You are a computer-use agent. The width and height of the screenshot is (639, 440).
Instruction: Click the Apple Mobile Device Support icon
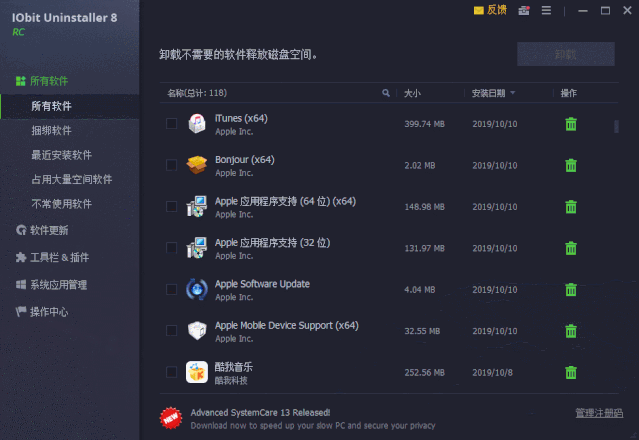click(x=197, y=331)
